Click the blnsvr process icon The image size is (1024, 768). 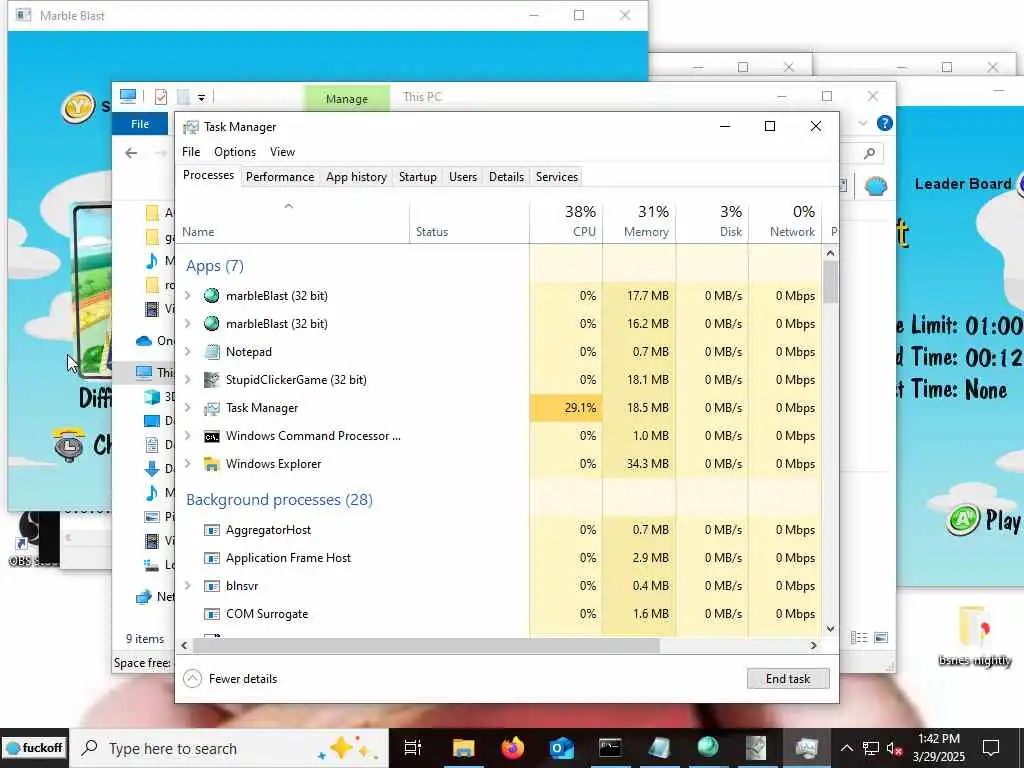[212, 586]
